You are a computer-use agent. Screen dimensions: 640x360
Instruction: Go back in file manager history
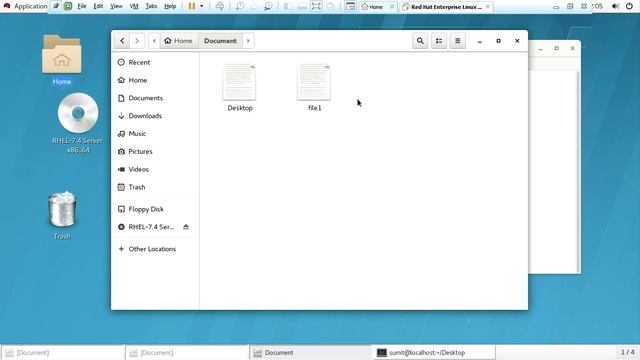pyautogui.click(x=122, y=41)
